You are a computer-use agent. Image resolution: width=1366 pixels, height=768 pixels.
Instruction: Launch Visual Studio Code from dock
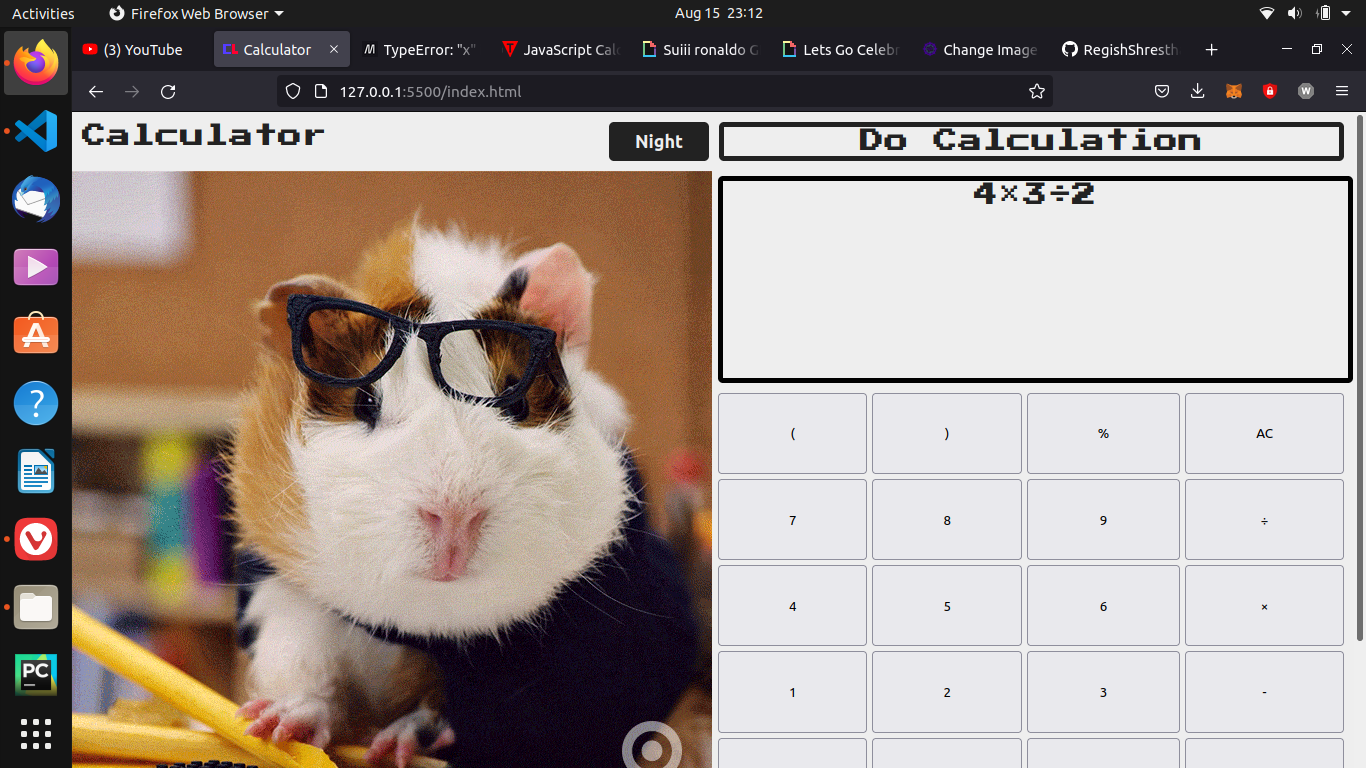click(36, 131)
